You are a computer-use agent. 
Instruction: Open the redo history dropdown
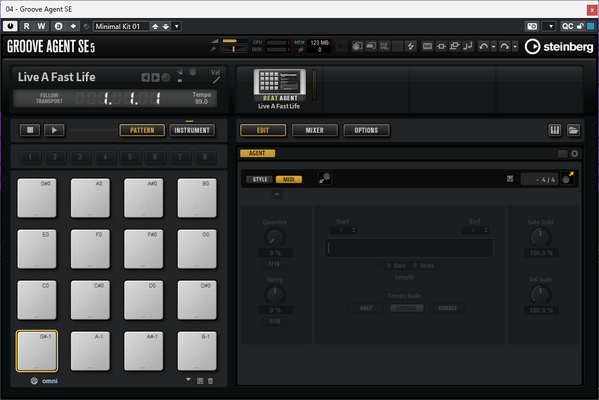[x=515, y=46]
